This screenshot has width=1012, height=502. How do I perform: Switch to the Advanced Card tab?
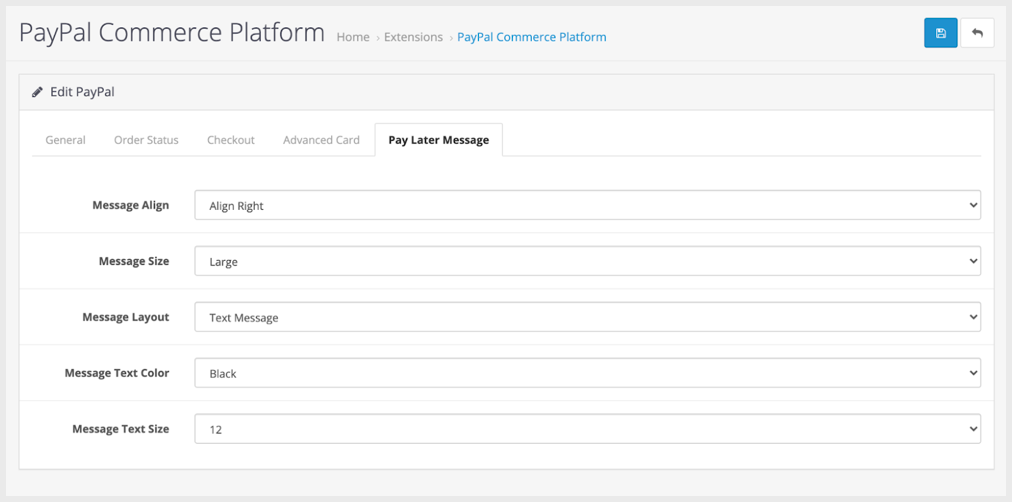321,140
